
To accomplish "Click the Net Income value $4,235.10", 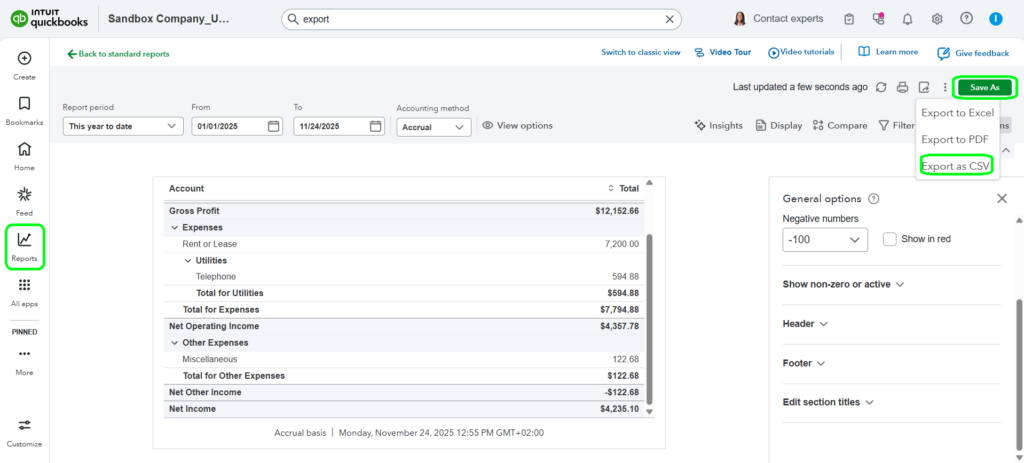I will pos(620,409).
